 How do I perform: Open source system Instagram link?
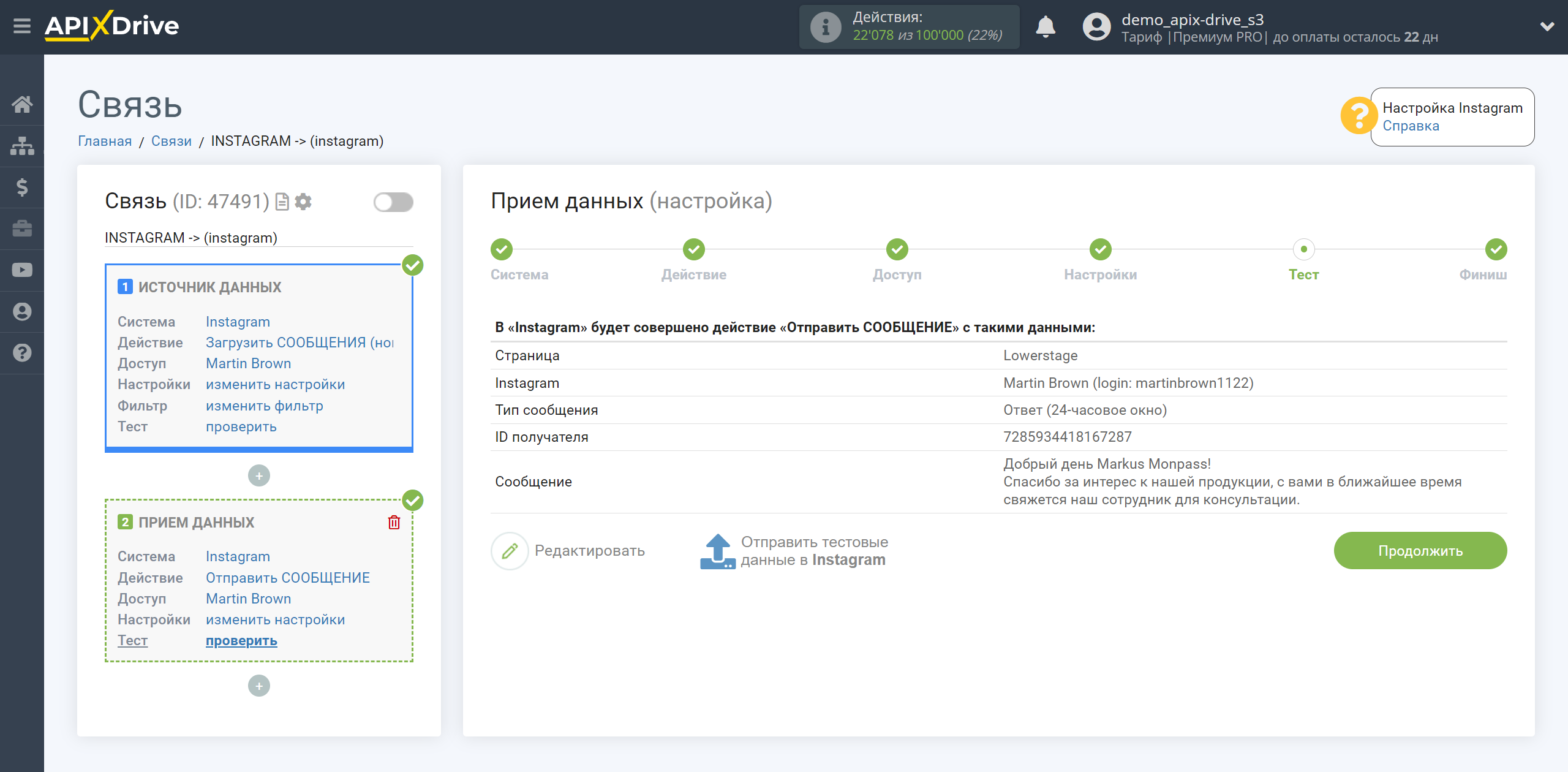pyautogui.click(x=238, y=322)
